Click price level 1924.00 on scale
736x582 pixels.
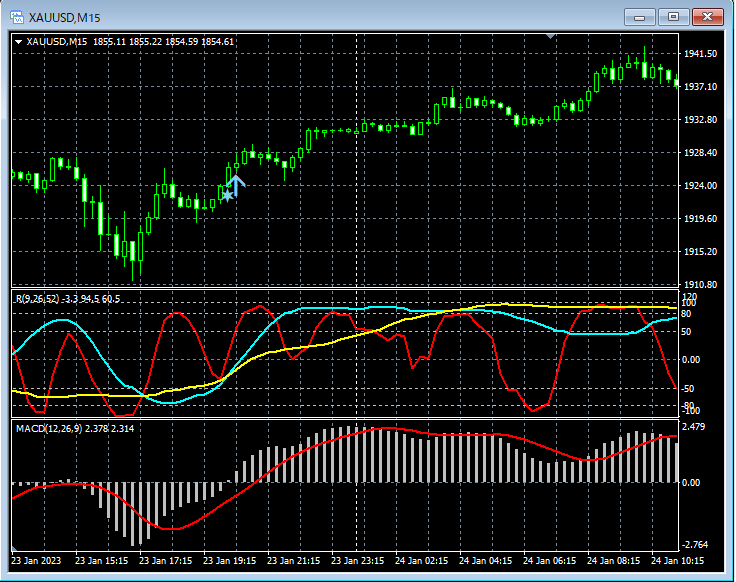(x=700, y=186)
